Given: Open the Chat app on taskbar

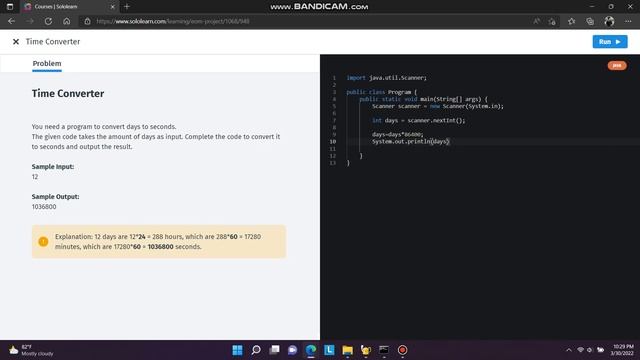Looking at the screenshot, I should pos(293,350).
